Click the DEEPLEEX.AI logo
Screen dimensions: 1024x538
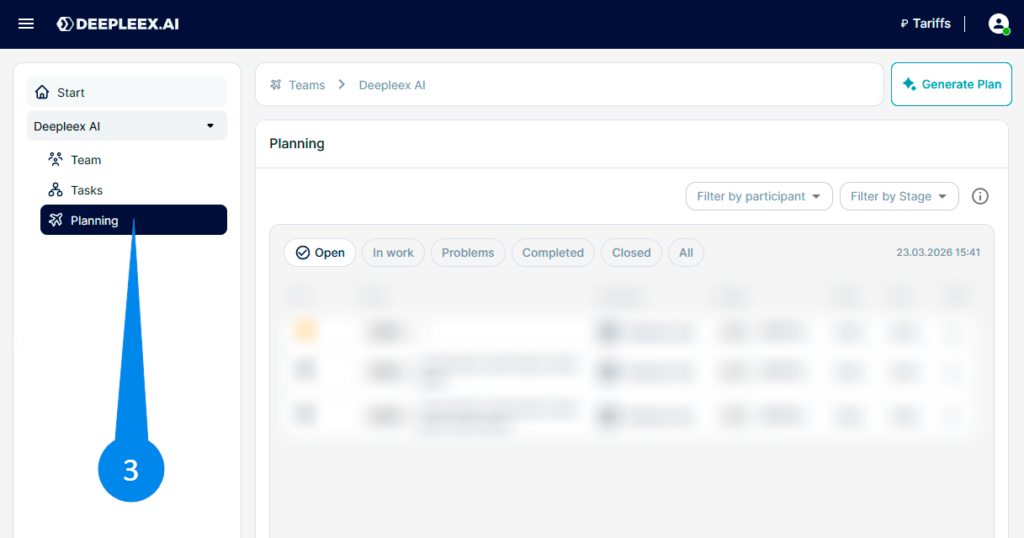point(118,24)
